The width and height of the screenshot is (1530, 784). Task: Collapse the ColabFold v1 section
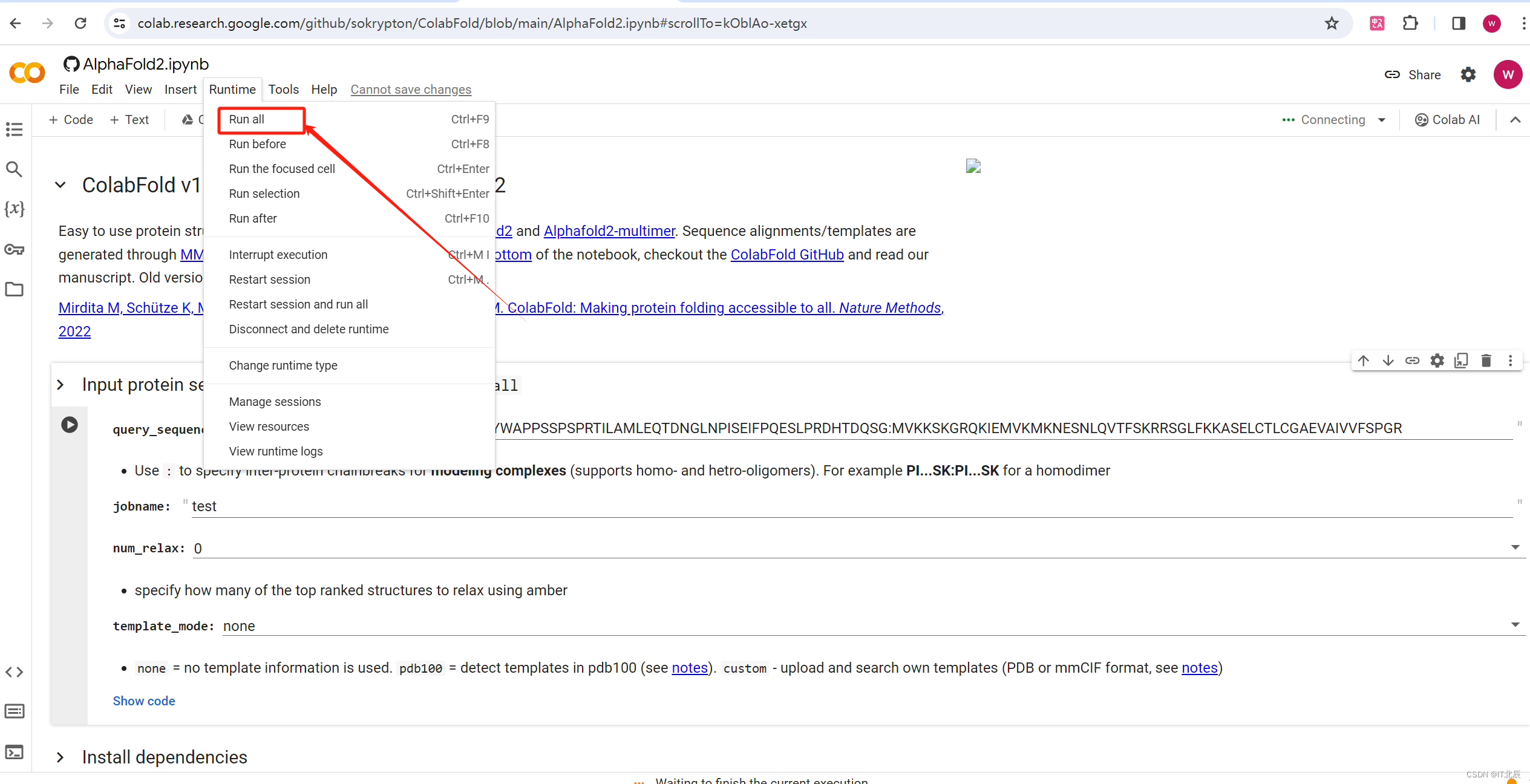pyautogui.click(x=60, y=185)
